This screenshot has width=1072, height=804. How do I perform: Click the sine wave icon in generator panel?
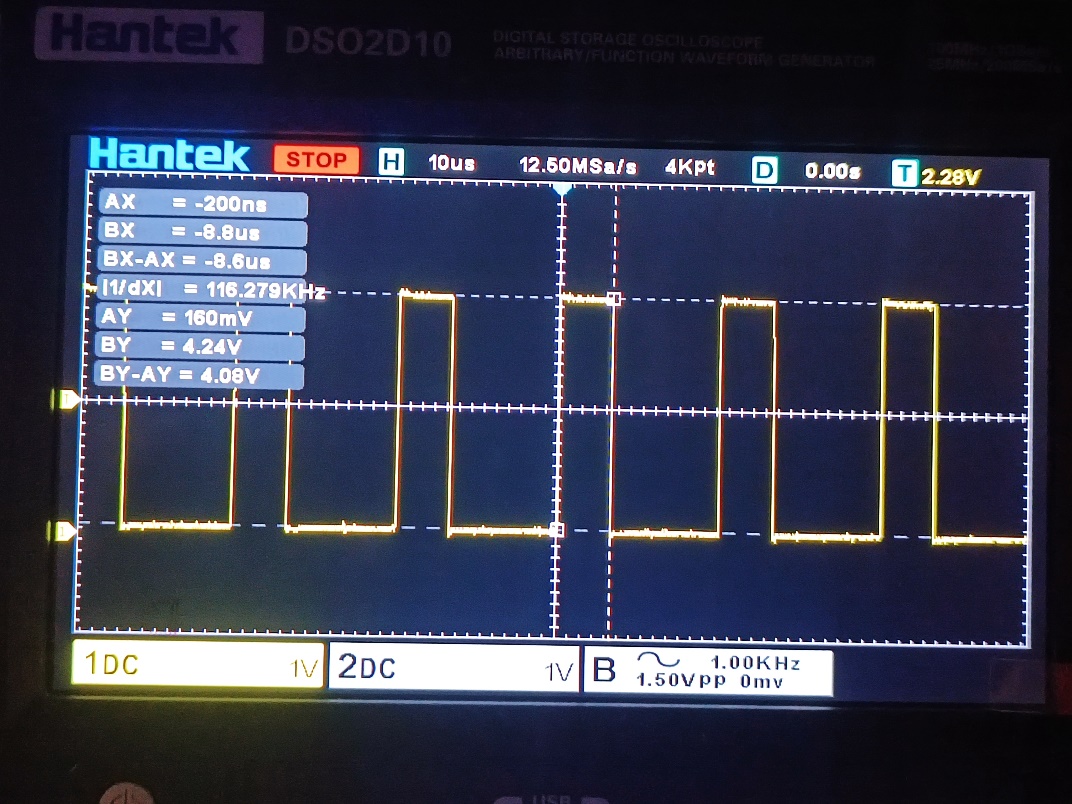tap(658, 659)
